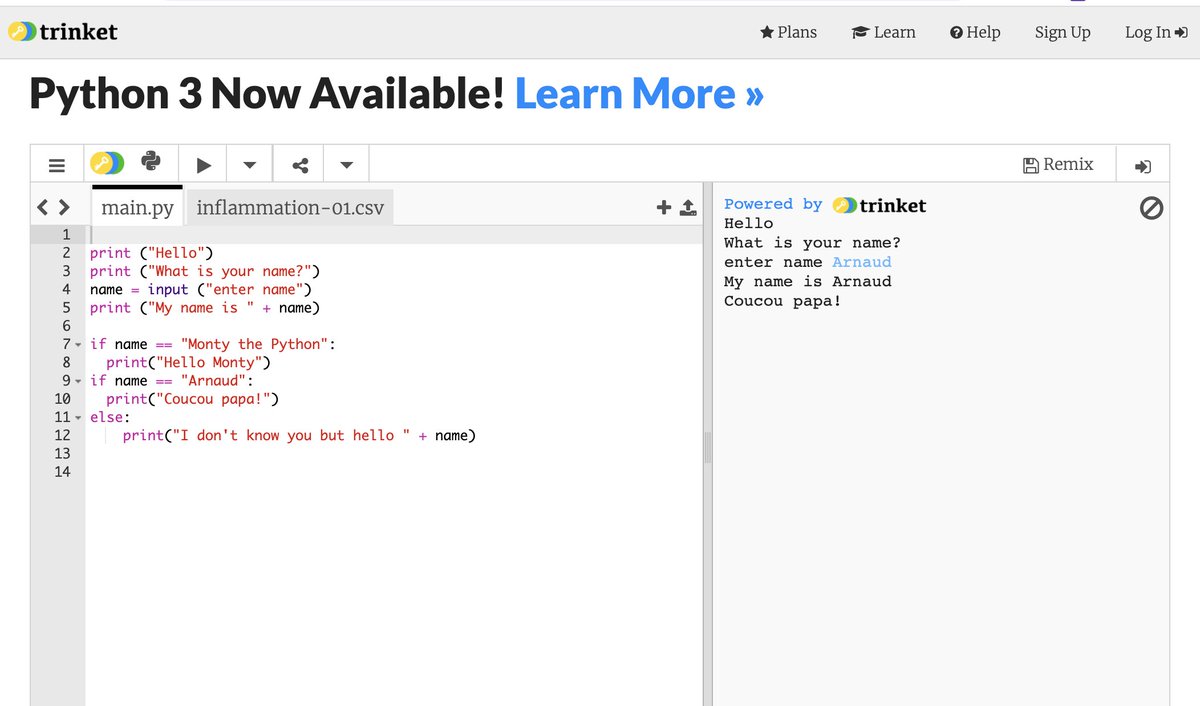1200x706 pixels.
Task: Click the Log In link
Action: point(1156,32)
